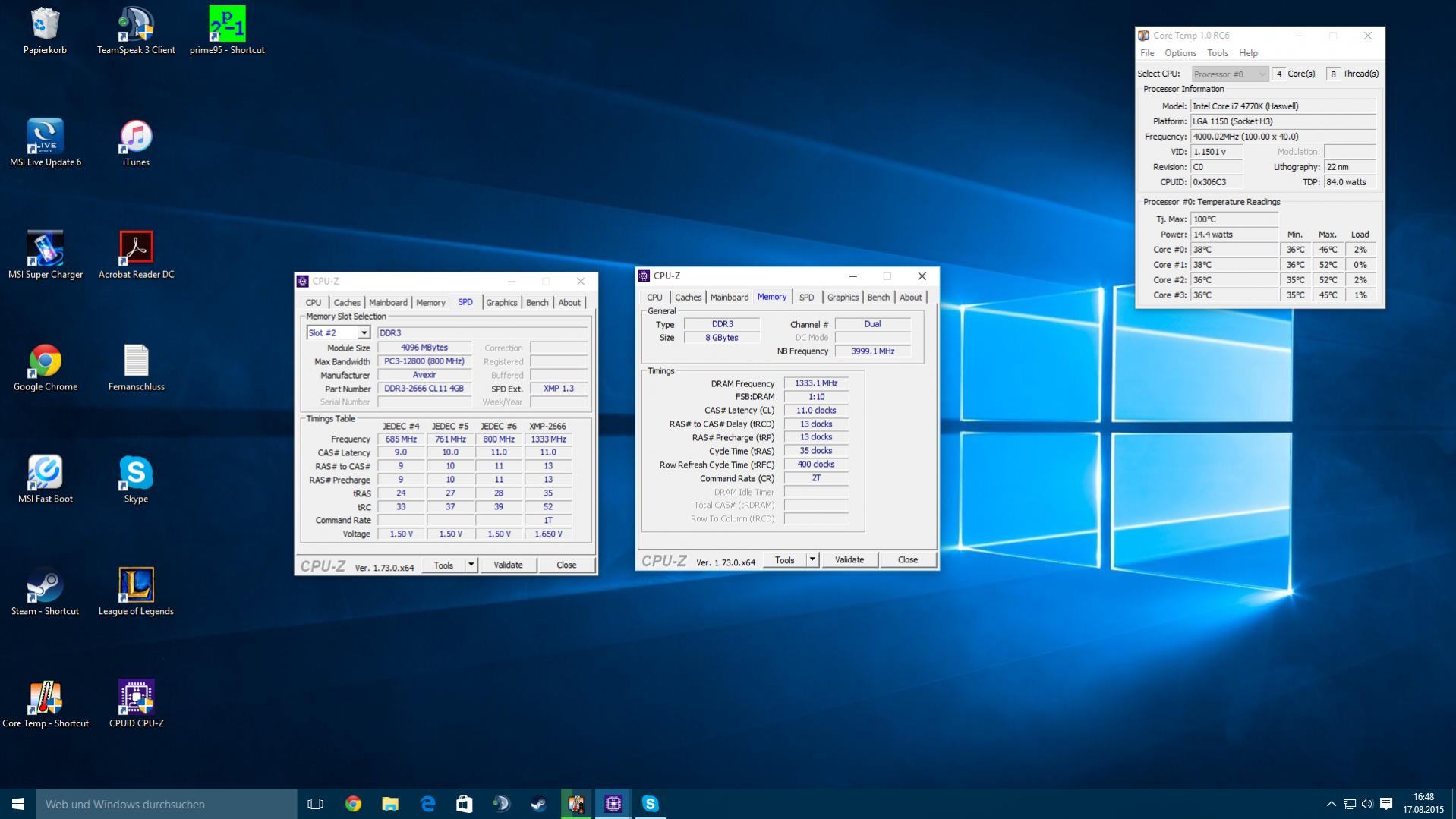This screenshot has height=819, width=1456.
Task: Open CPU tab in Memory CPU-Z window
Action: point(654,297)
